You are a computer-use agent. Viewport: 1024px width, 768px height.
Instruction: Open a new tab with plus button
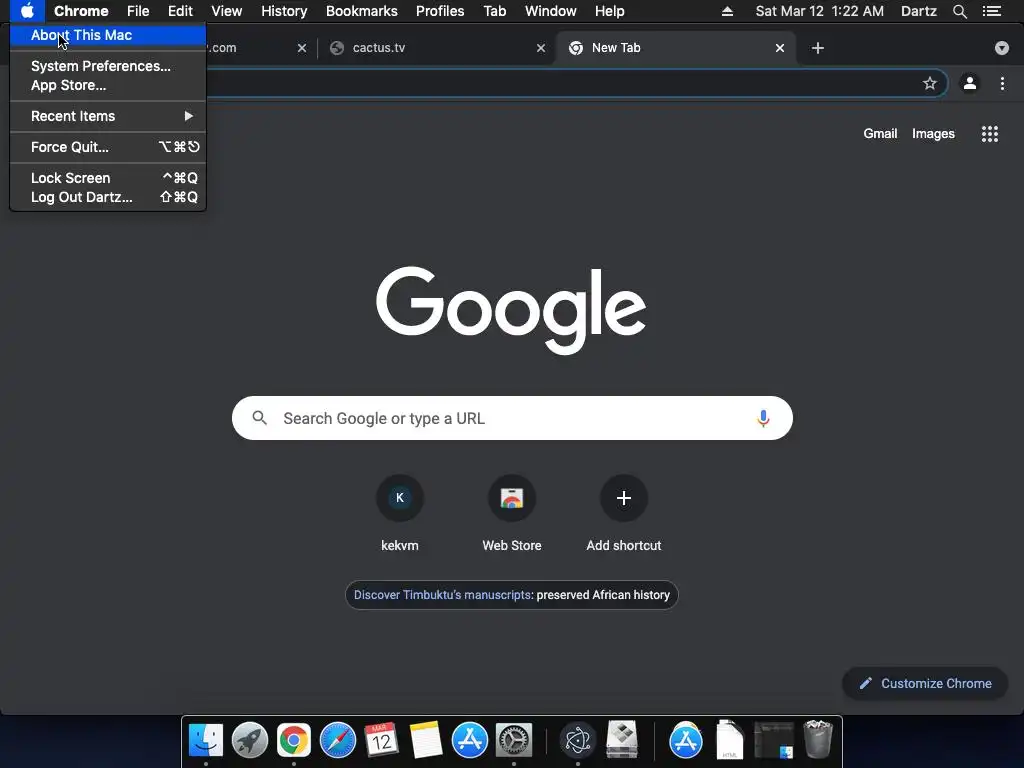pyautogui.click(x=818, y=48)
